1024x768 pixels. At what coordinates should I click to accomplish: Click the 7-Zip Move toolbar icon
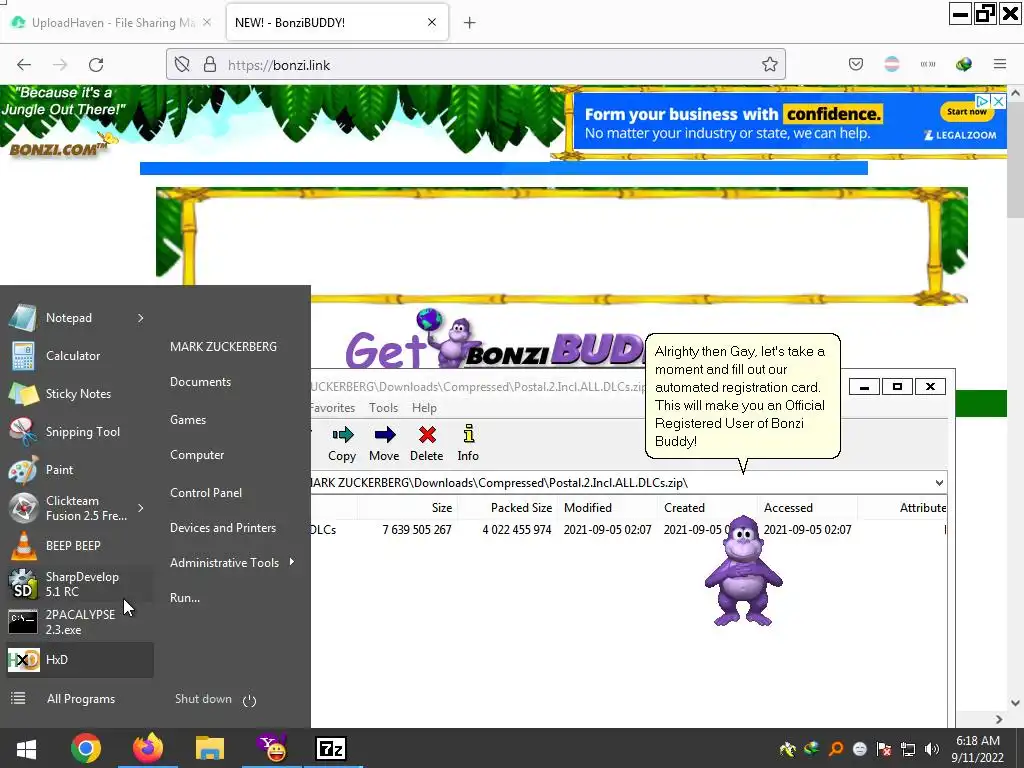point(385,435)
